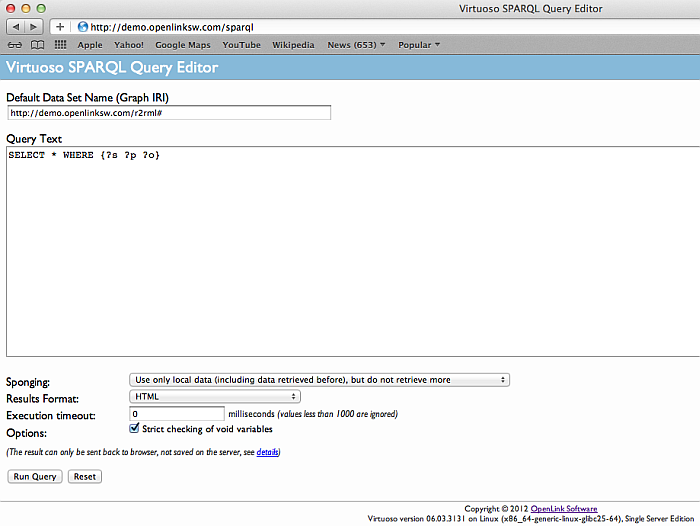Click the Reset button
This screenshot has height=526, width=700.
click(85, 476)
